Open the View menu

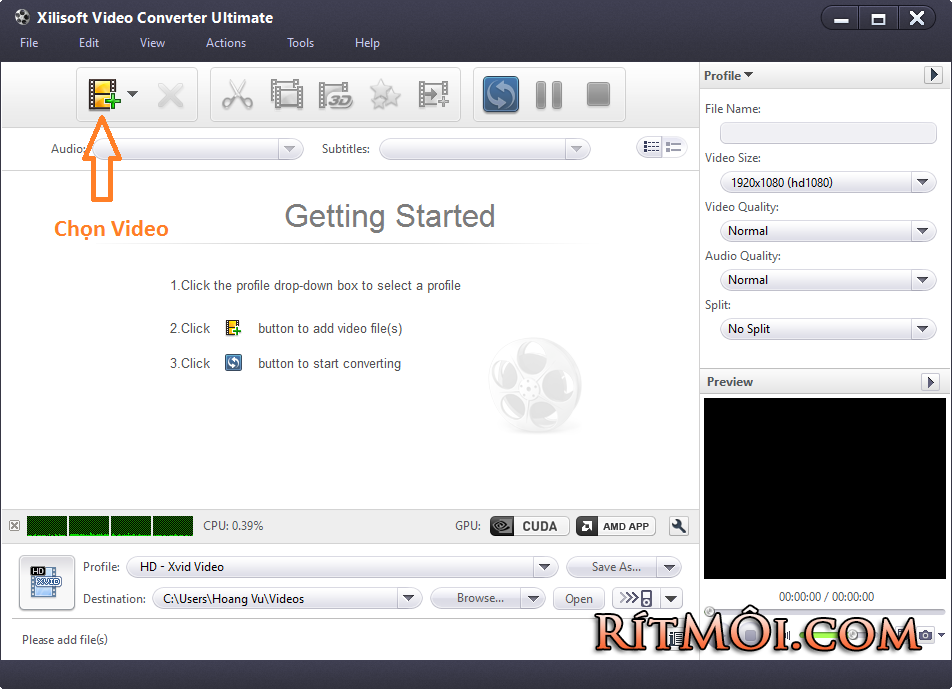[152, 42]
